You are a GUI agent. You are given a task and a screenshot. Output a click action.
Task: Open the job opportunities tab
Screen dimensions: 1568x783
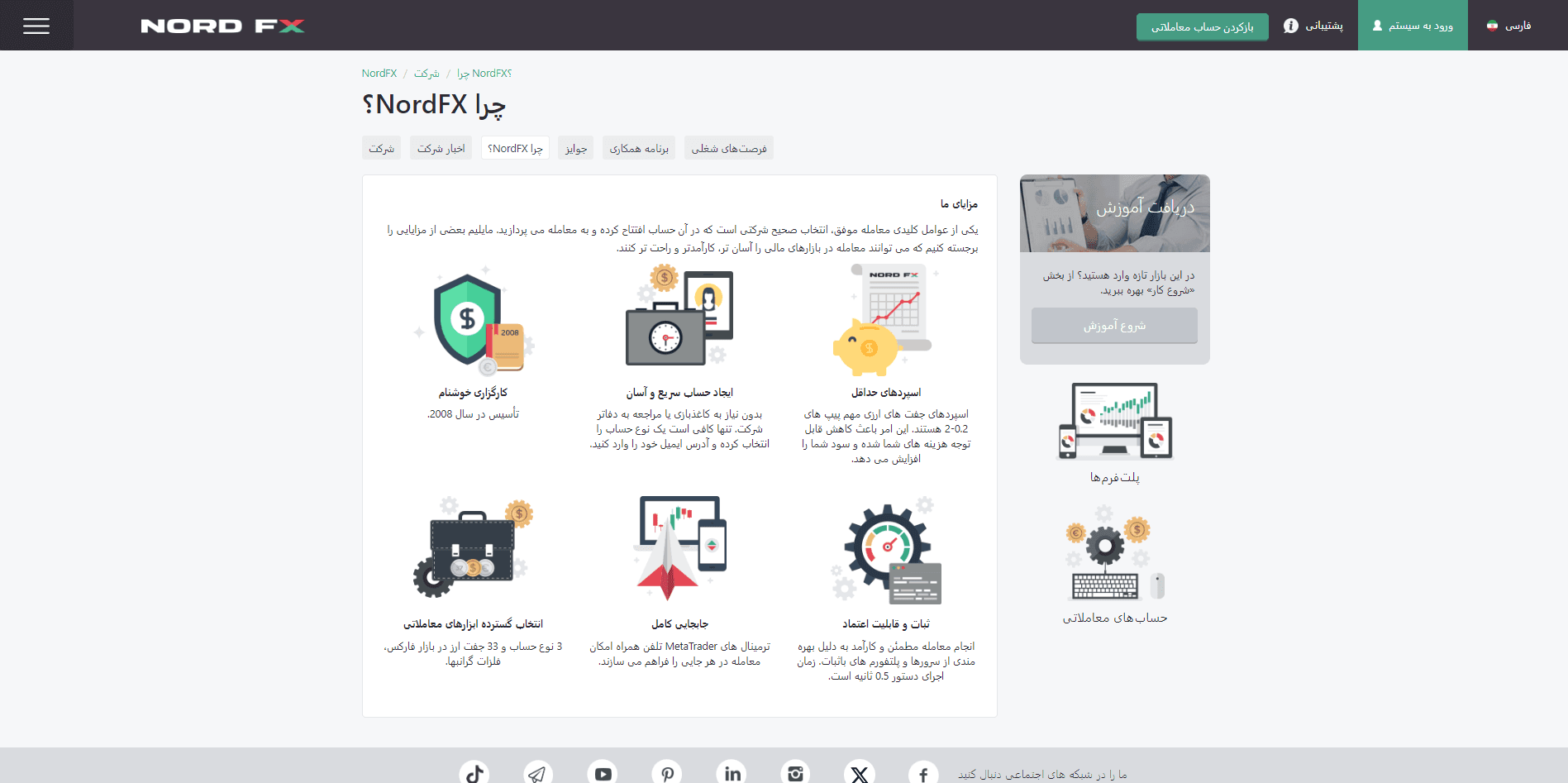tap(729, 148)
